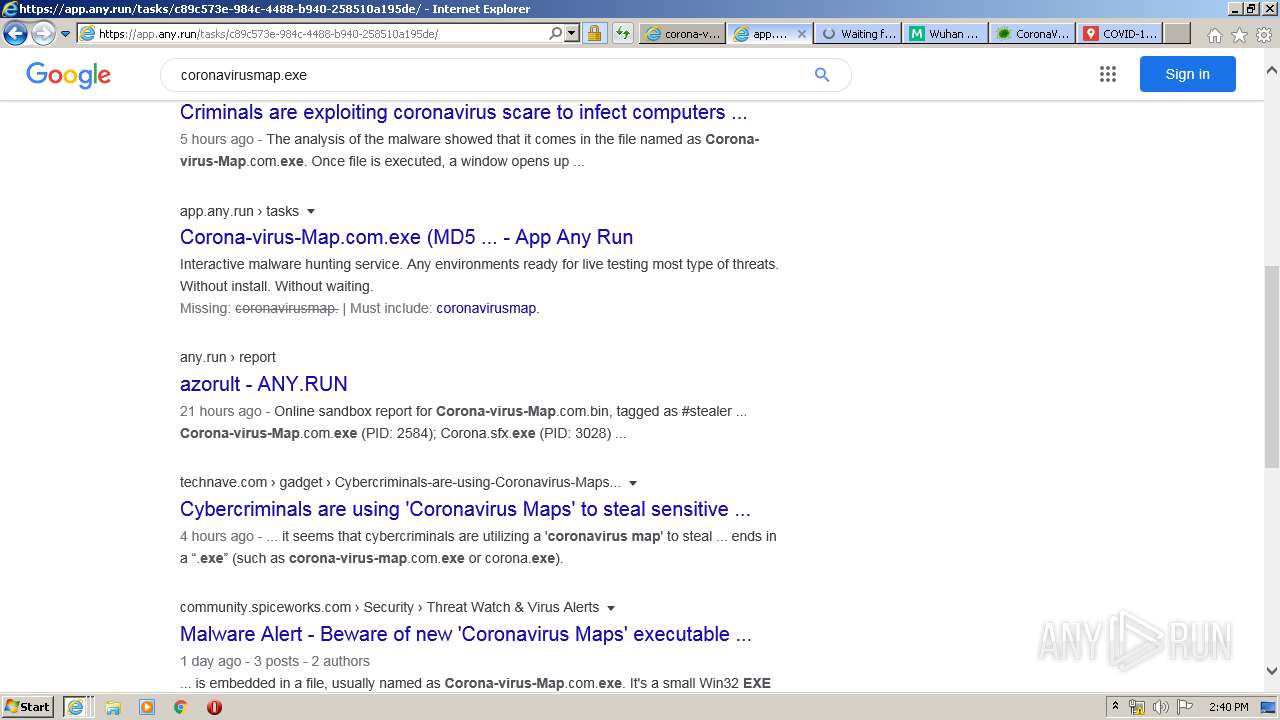
Task: Show hidden system tray icons arrow
Action: [x=1115, y=707]
